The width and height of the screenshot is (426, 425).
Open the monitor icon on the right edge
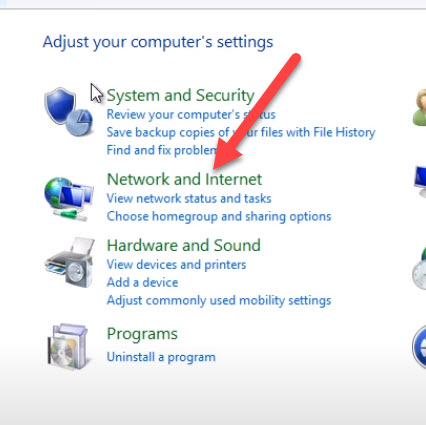point(420,183)
